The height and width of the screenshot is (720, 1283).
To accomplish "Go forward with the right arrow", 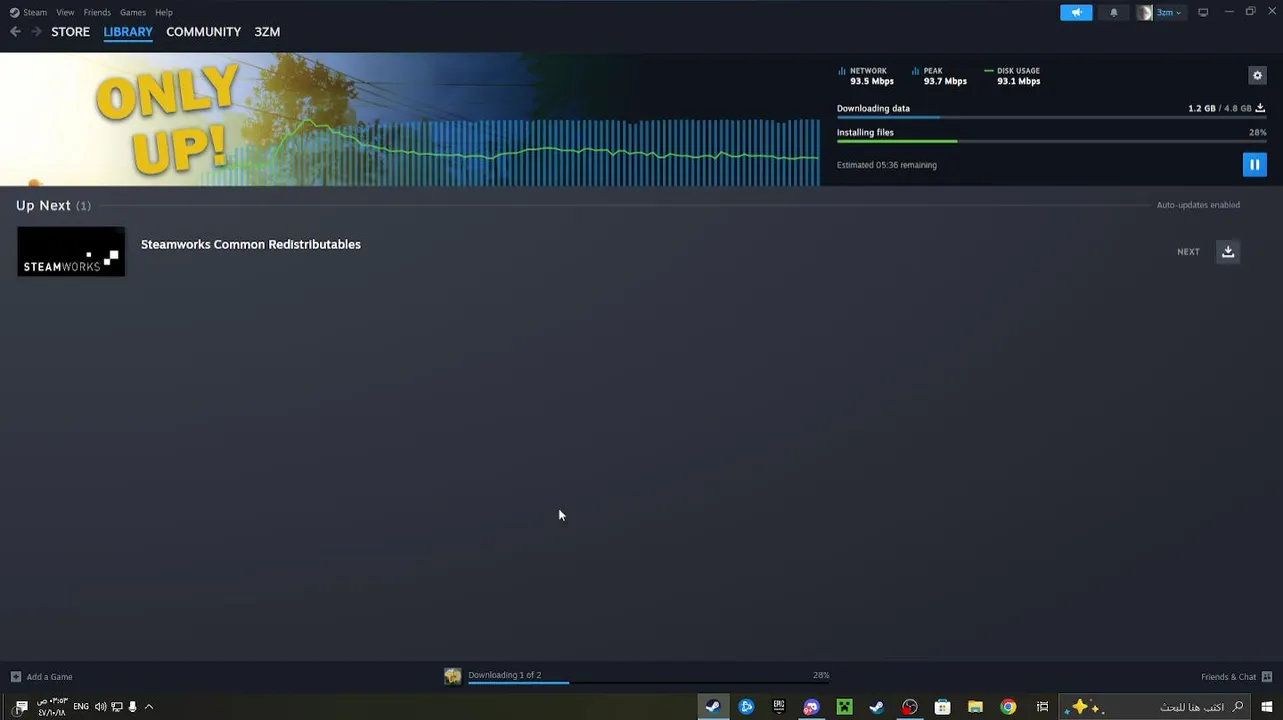I will (x=37, y=32).
